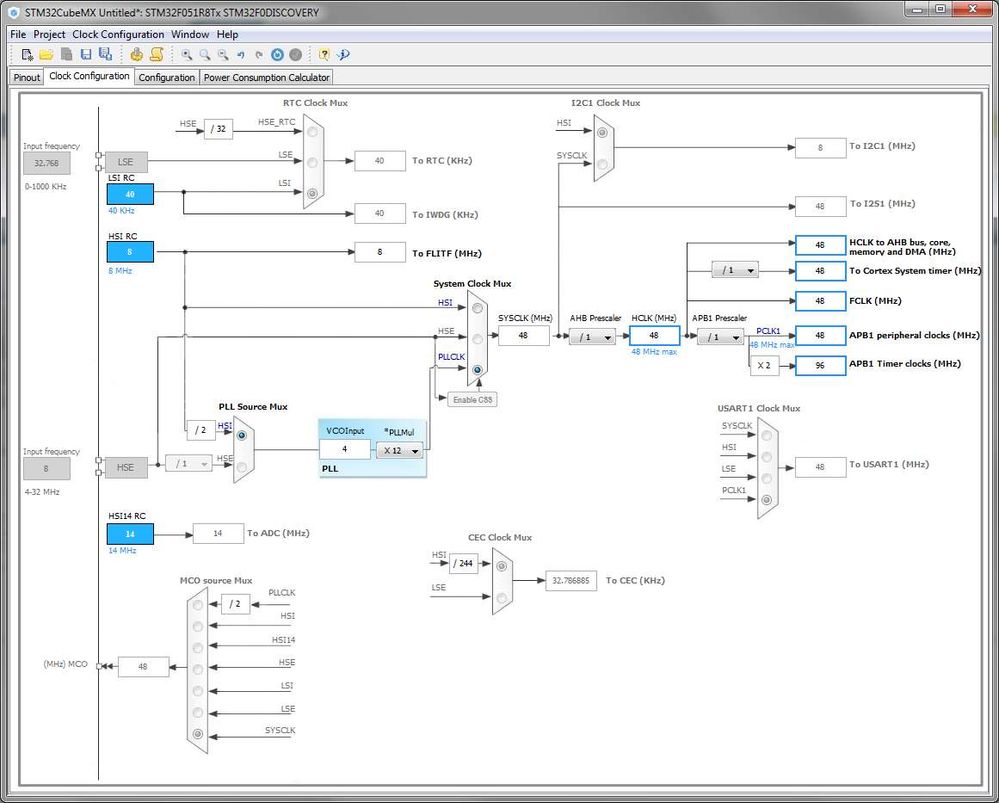Open the Power Consumption Calculator tab
Viewport: 999px width, 803px height.
click(266, 77)
